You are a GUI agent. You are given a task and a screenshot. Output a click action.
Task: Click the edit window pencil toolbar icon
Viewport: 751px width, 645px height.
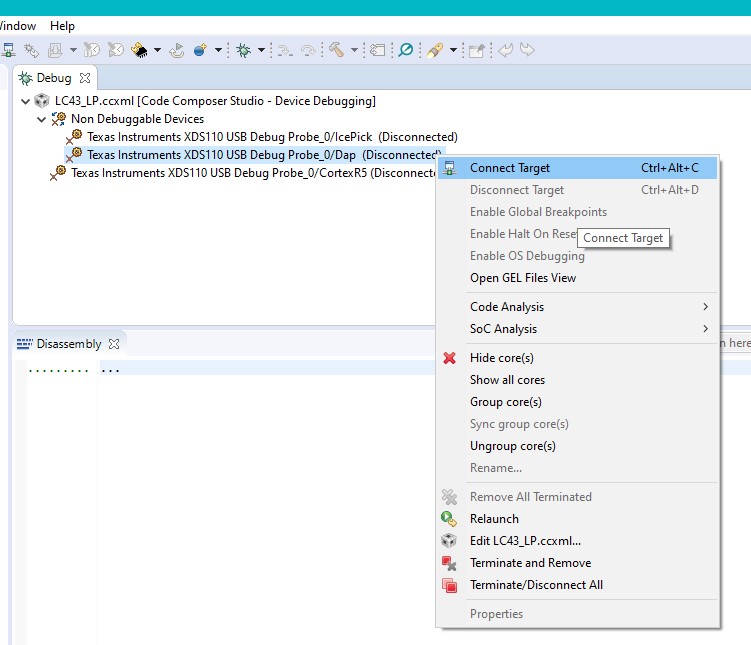coord(477,50)
